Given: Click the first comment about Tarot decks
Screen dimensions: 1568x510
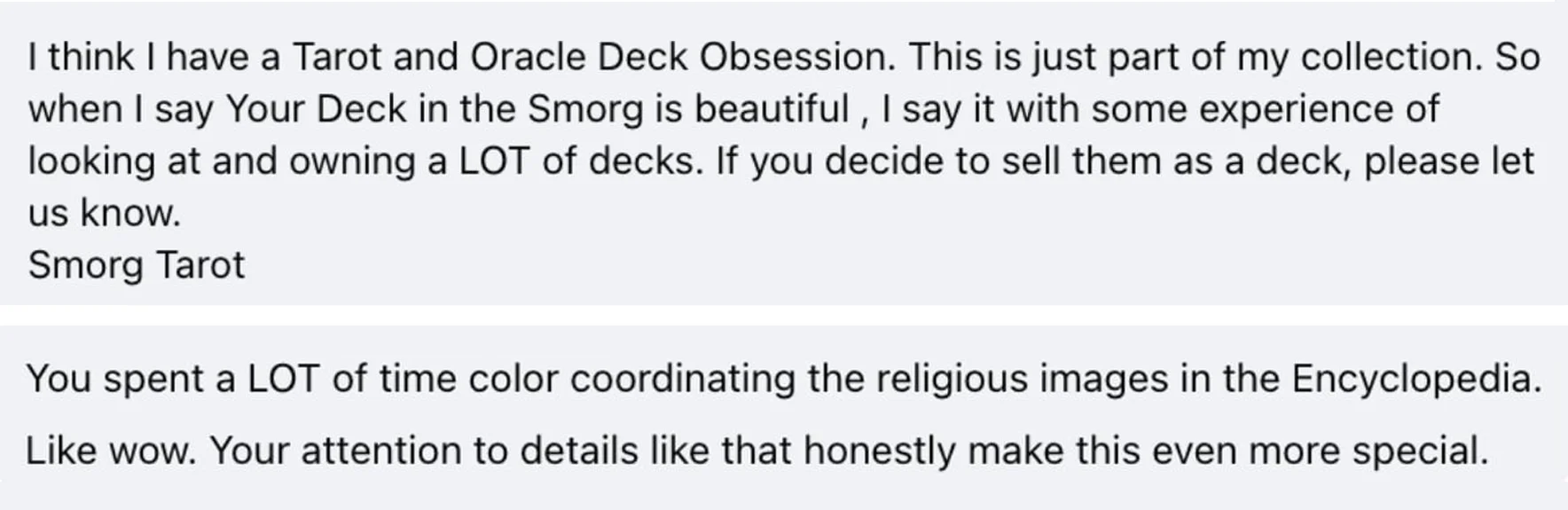Looking at the screenshot, I should click(x=780, y=135).
